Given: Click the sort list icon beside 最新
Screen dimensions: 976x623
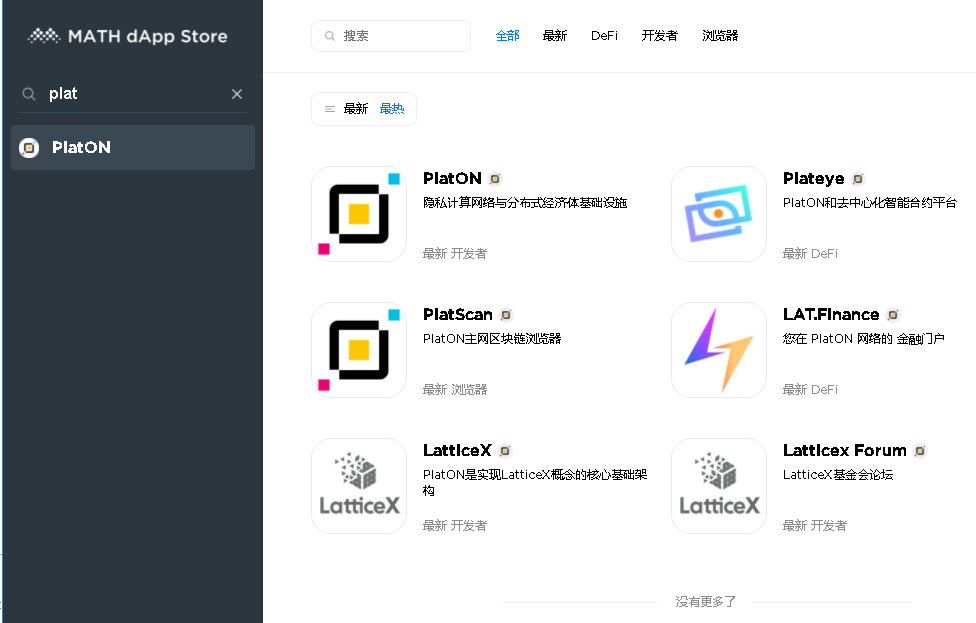Looking at the screenshot, I should coord(330,109).
